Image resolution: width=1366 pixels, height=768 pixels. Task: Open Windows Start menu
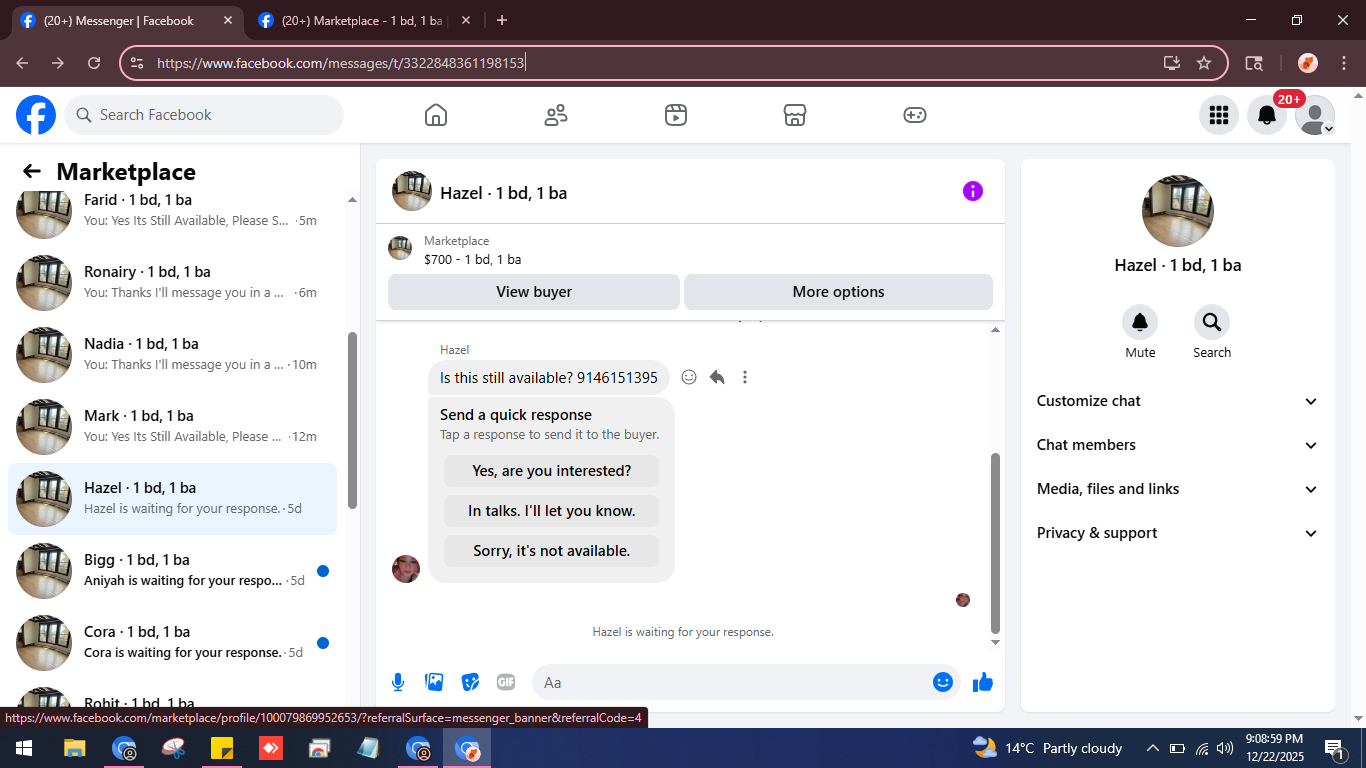pos(24,748)
